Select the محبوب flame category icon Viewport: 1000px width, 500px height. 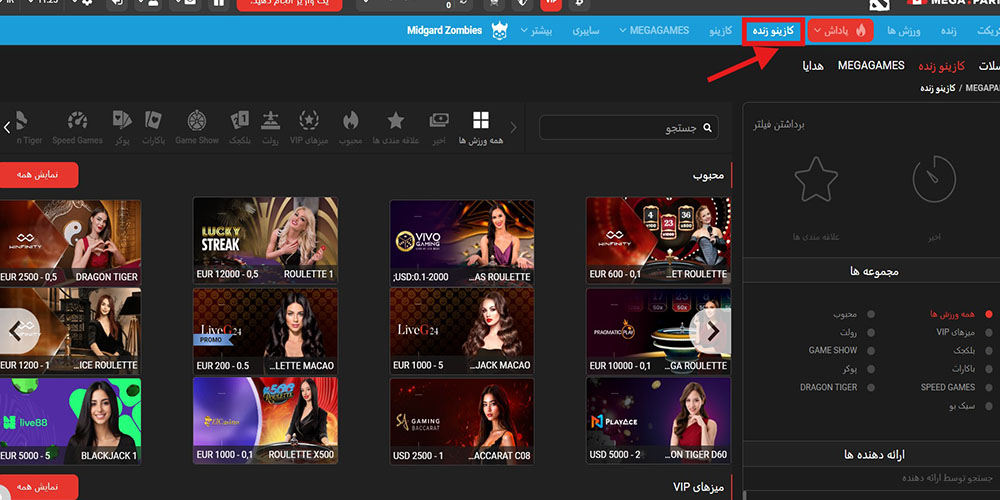(351, 120)
